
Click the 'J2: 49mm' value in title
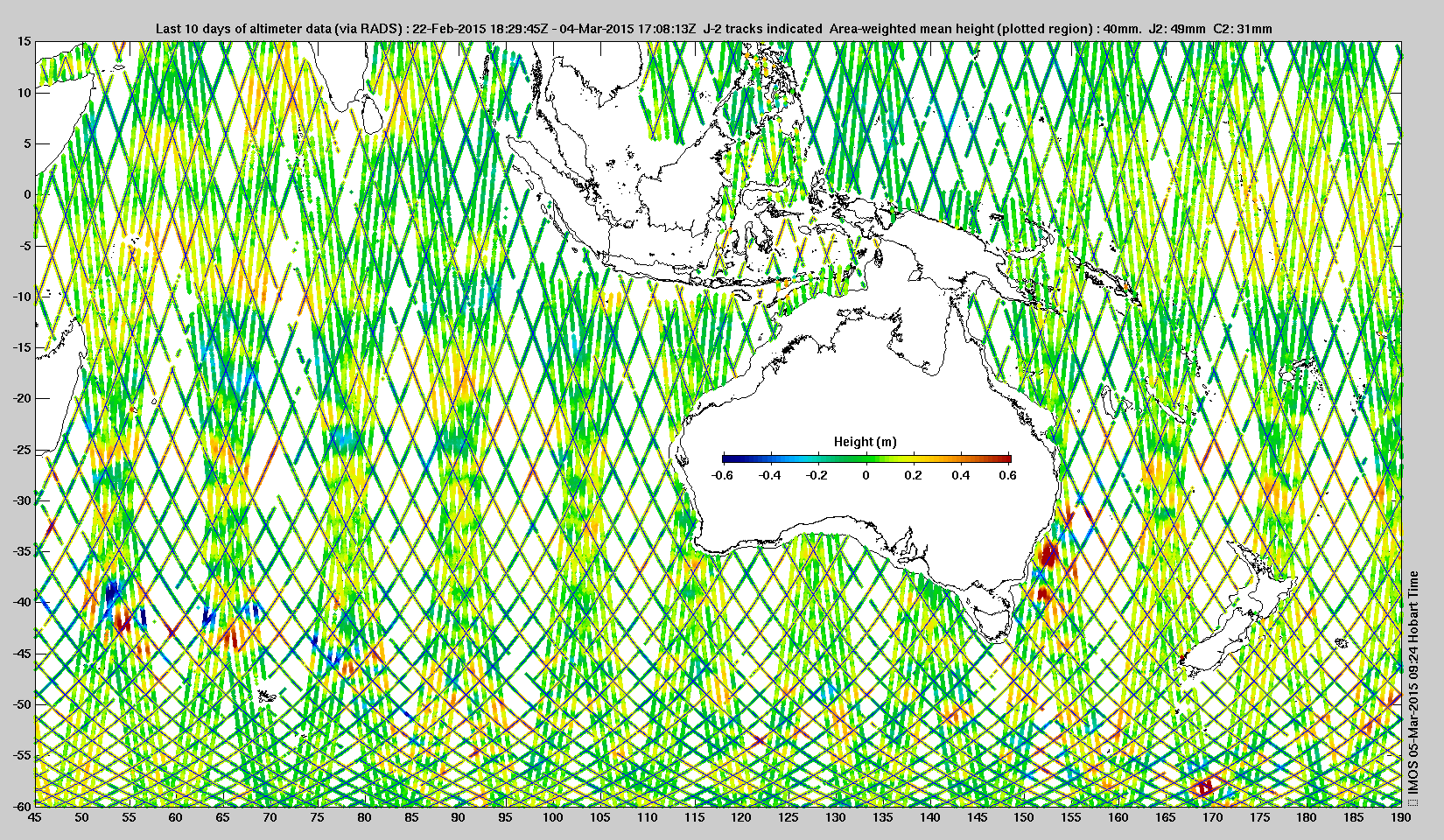tap(1179, 29)
